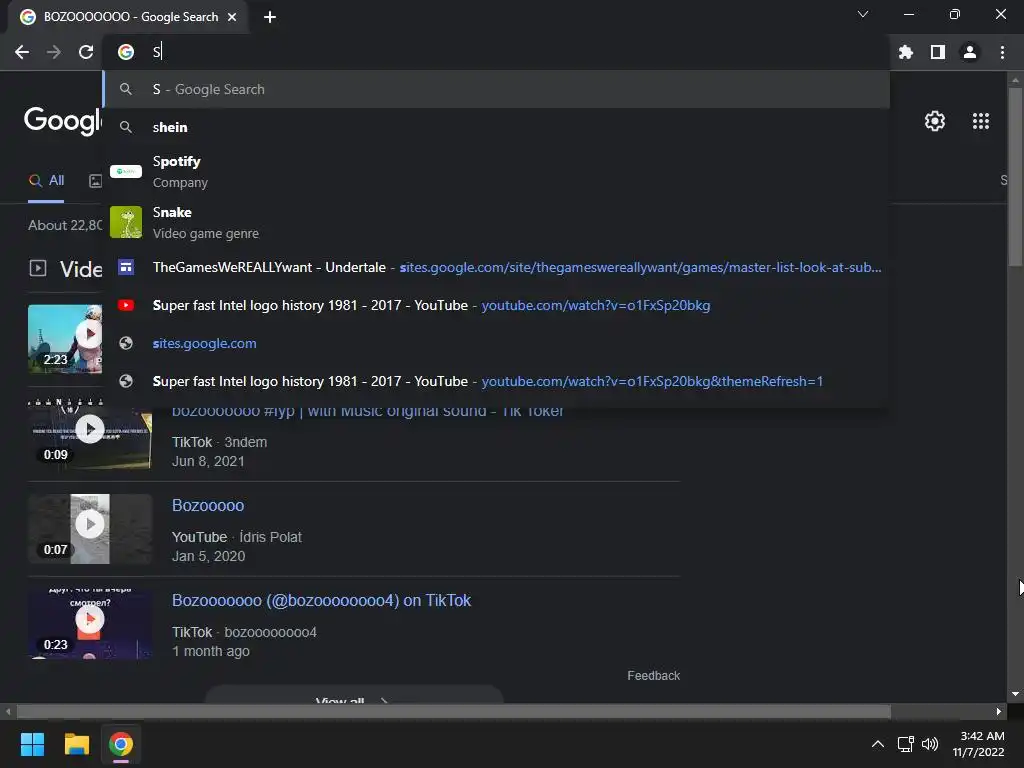Open the clock showing 3:42 AM

click(x=978, y=744)
